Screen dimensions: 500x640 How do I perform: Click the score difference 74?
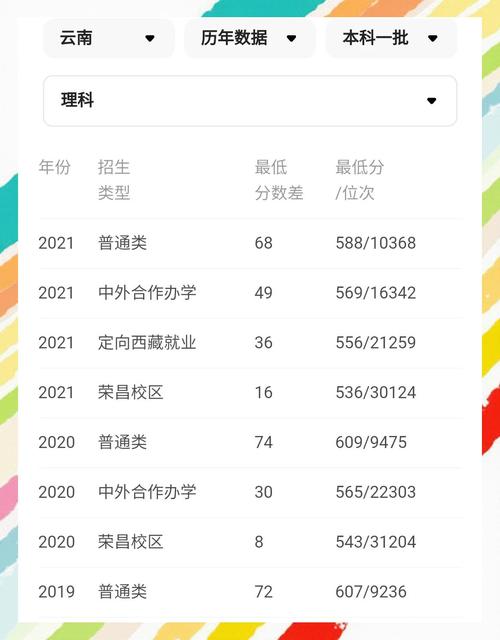point(264,442)
